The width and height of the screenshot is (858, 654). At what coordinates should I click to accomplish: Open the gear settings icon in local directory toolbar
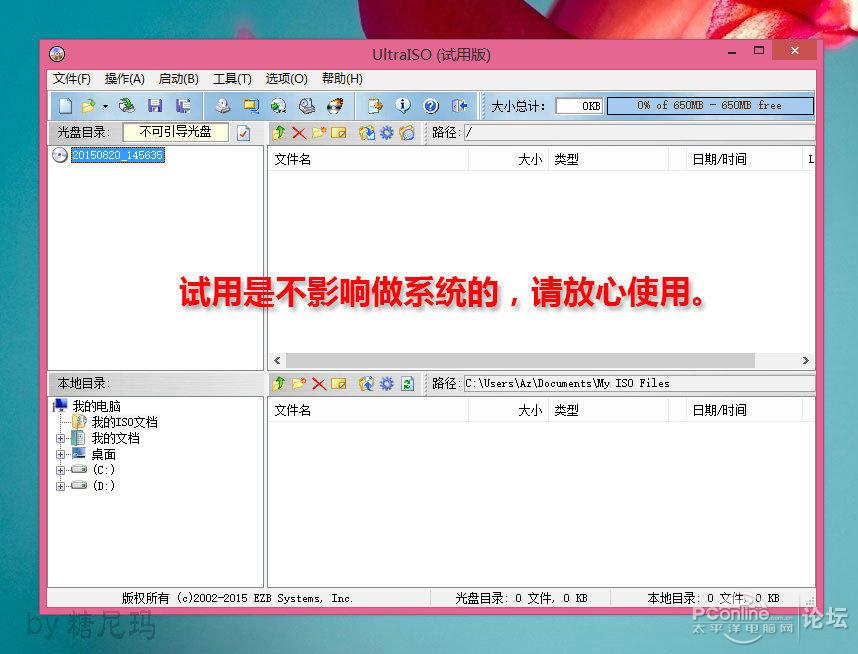click(386, 383)
